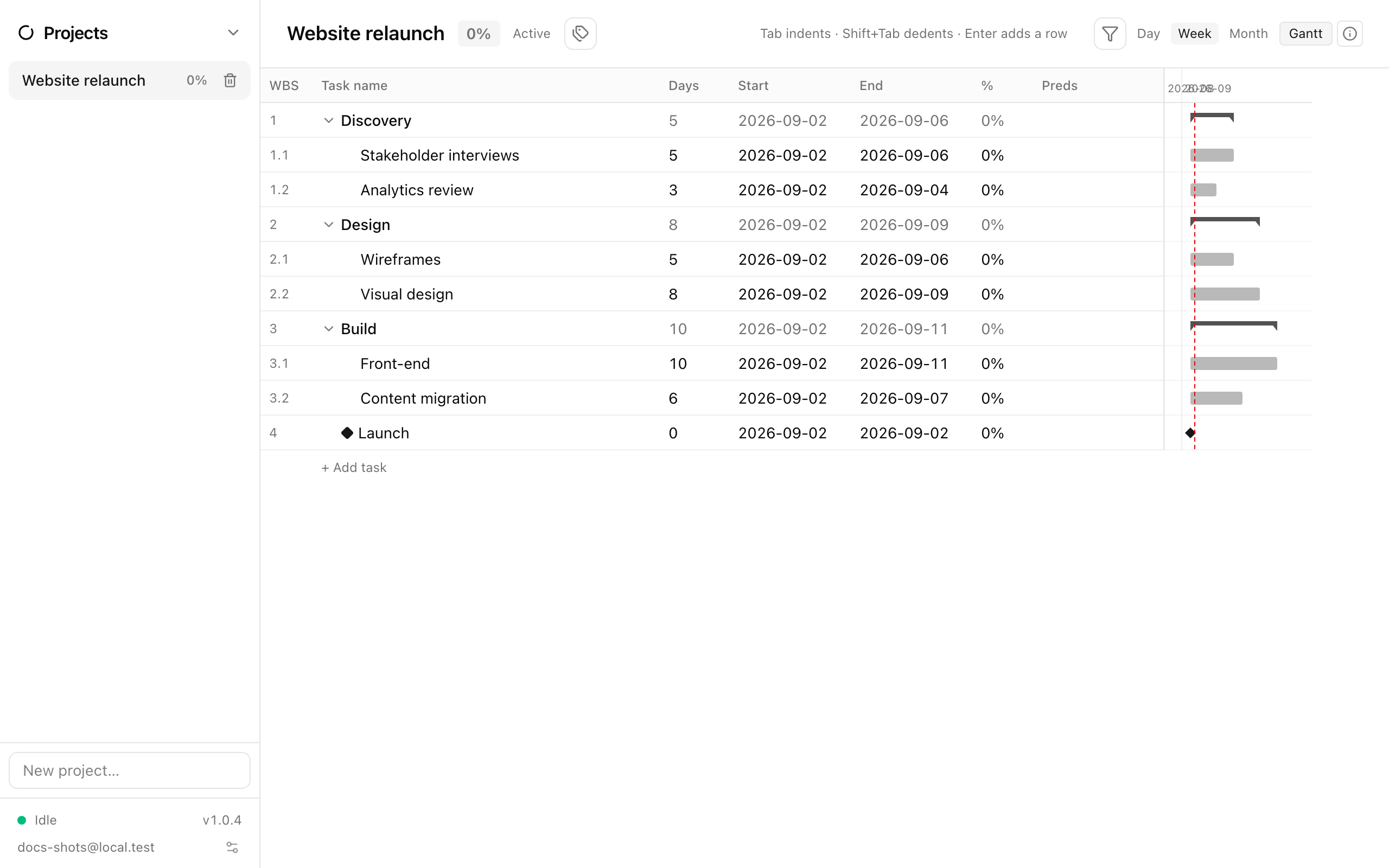The width and height of the screenshot is (1389, 868).
Task: Click end date 2026-09-07 of Content migration
Action: 904,398
